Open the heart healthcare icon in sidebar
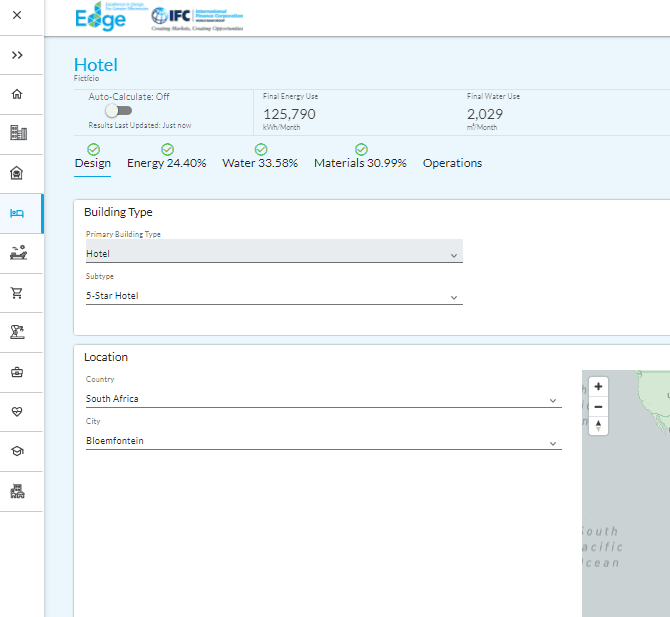Image resolution: width=670 pixels, height=617 pixels. pyautogui.click(x=17, y=412)
